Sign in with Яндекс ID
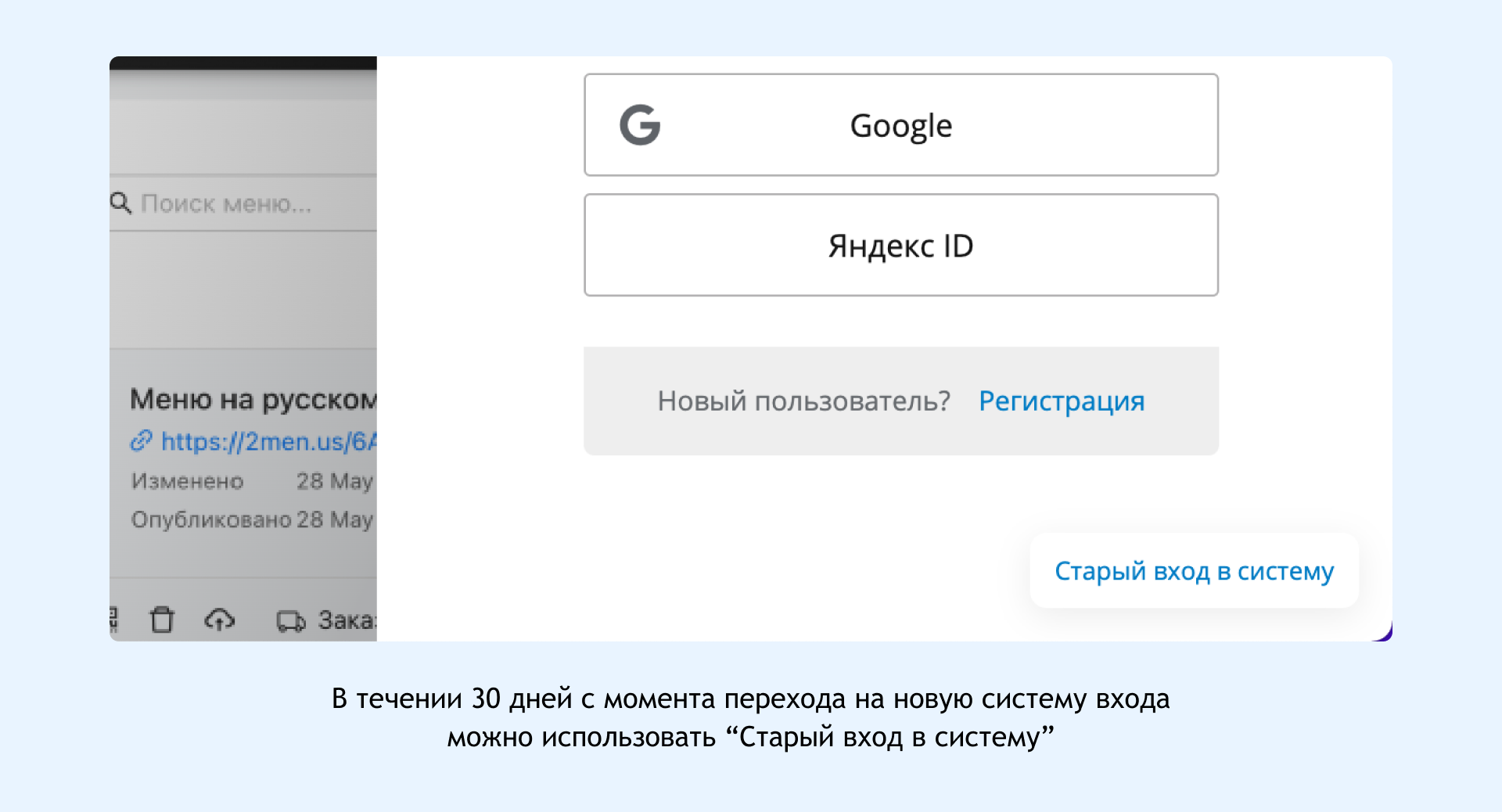Screen dimensions: 1502x812 tap(900, 246)
